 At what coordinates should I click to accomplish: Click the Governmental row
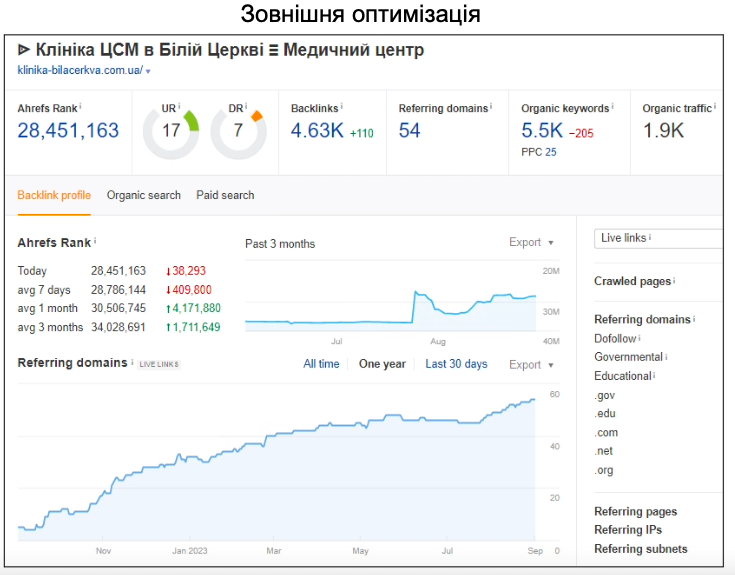click(628, 357)
